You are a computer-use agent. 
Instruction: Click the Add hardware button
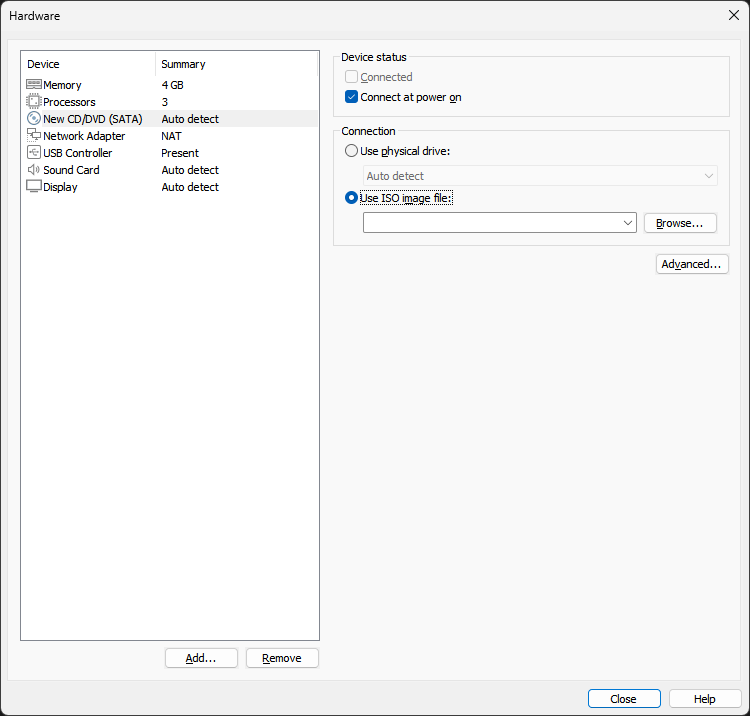pyautogui.click(x=201, y=658)
